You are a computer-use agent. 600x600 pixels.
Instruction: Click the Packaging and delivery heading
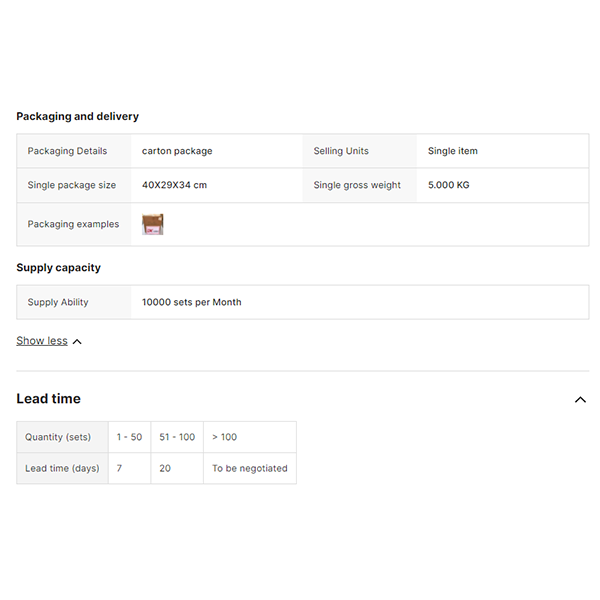tap(77, 117)
